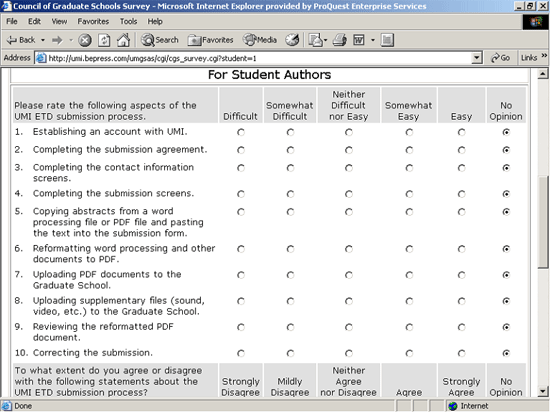Open the Tools menu
Viewport: 550px width, 412px height.
pos(128,22)
